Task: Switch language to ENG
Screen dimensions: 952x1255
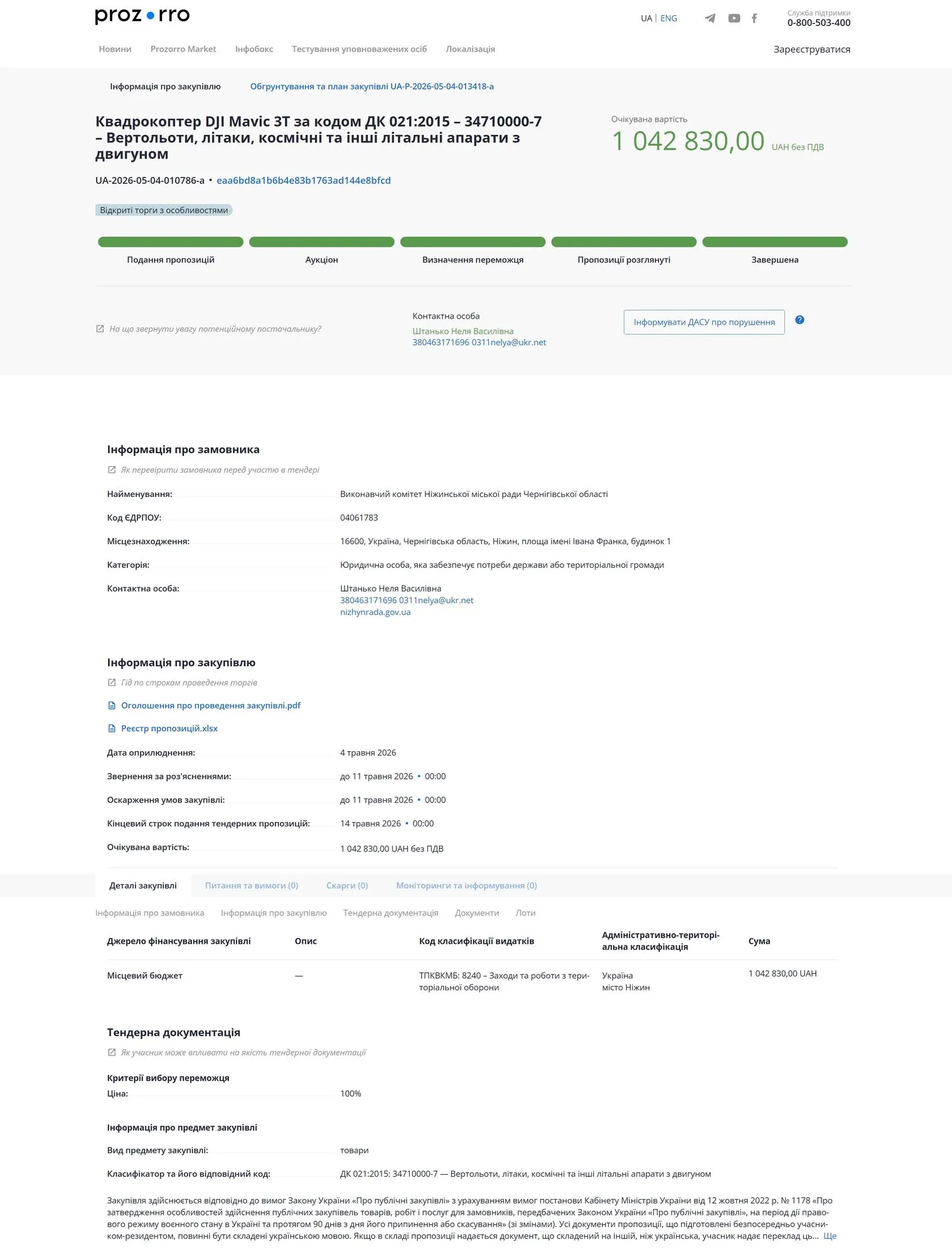Action: click(x=668, y=18)
